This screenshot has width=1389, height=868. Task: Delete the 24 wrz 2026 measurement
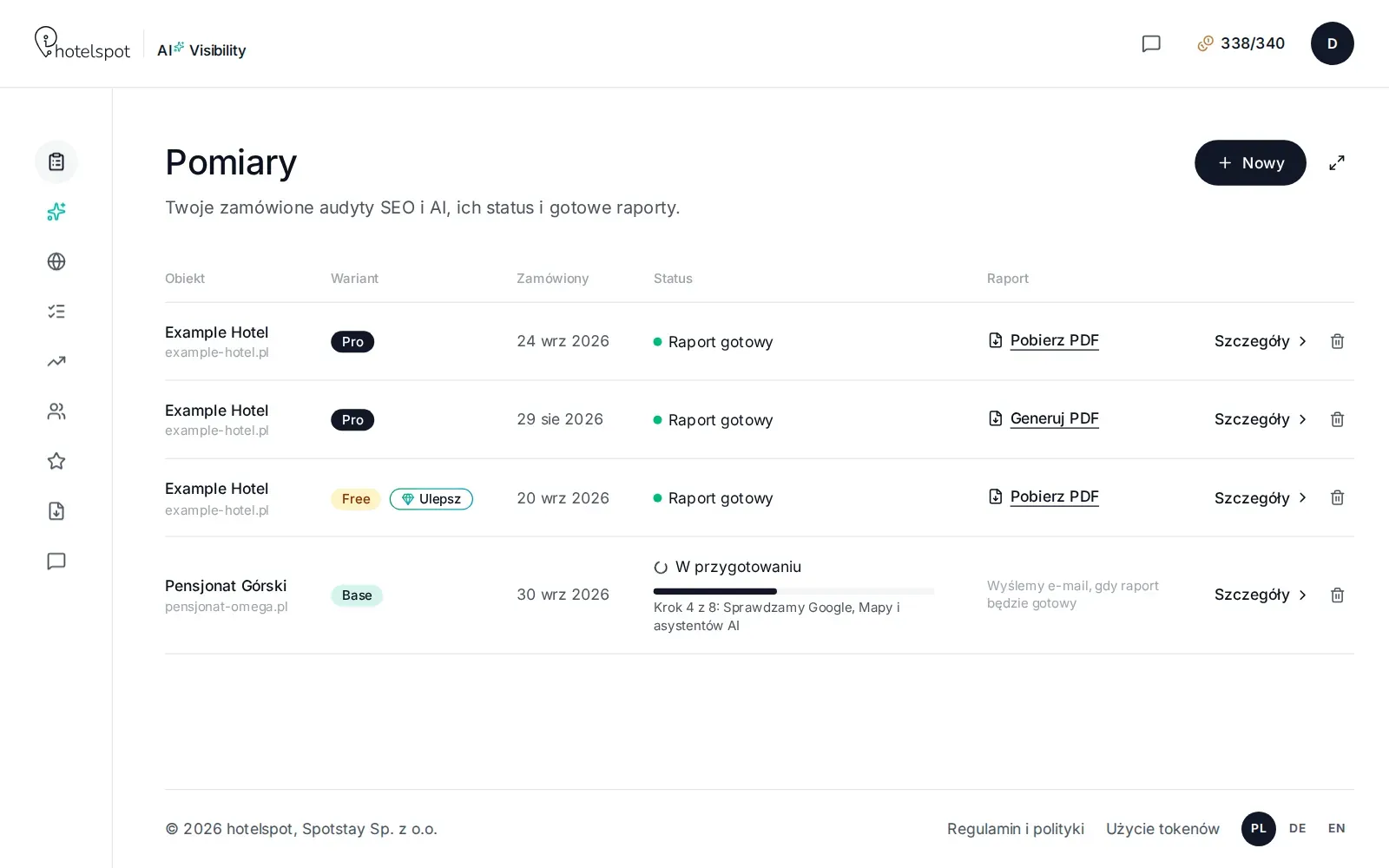(1337, 341)
